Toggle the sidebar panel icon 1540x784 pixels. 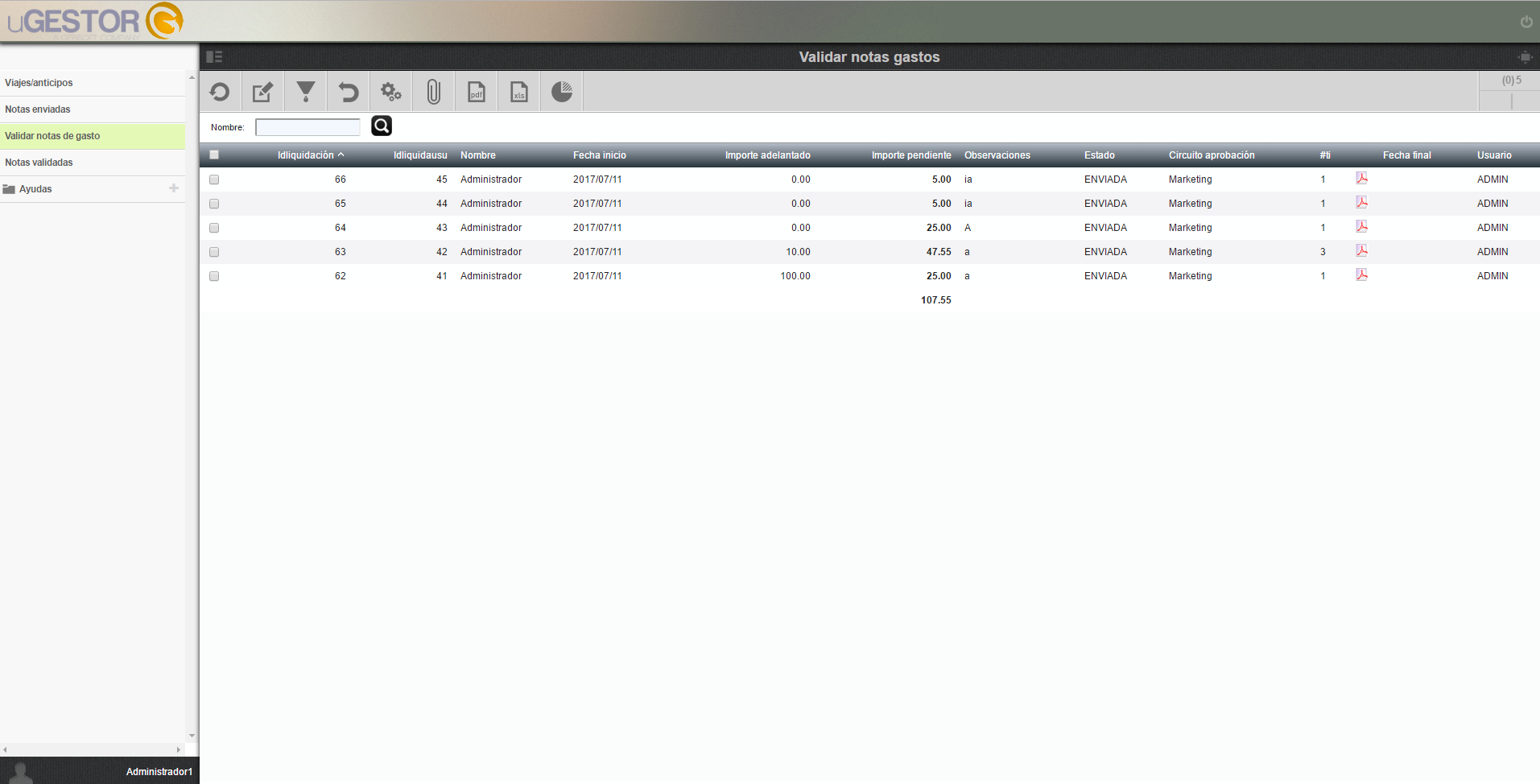point(214,56)
